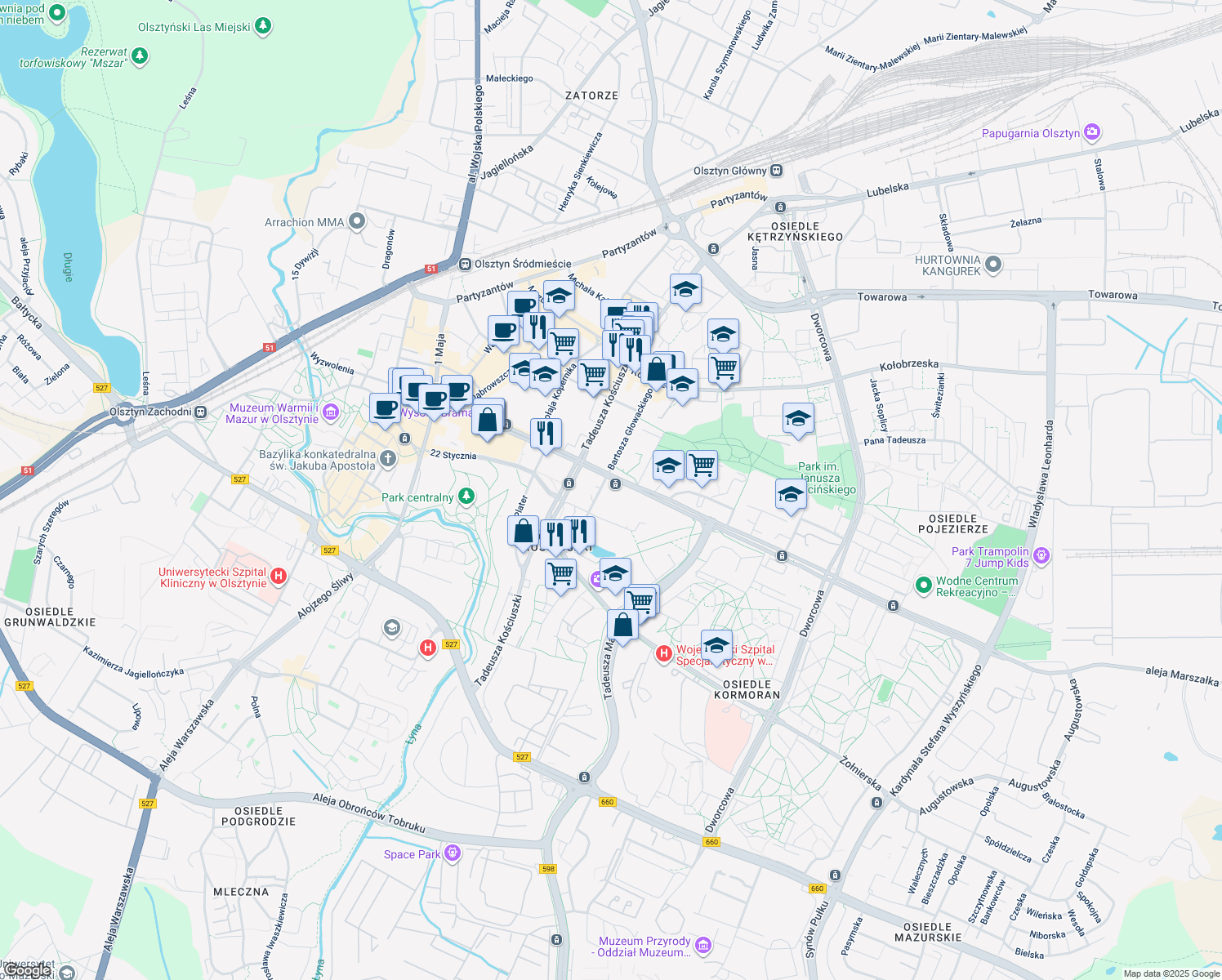Select the graduation cap marker beside Wojewódzki Szpital Specjalistyczny
This screenshot has height=980, width=1222.
[x=718, y=645]
